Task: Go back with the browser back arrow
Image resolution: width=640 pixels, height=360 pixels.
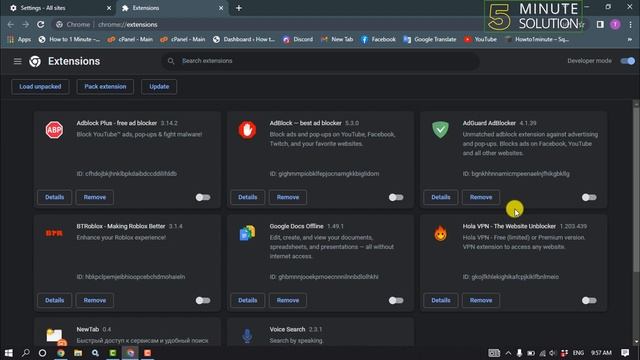Action: click(x=11, y=24)
